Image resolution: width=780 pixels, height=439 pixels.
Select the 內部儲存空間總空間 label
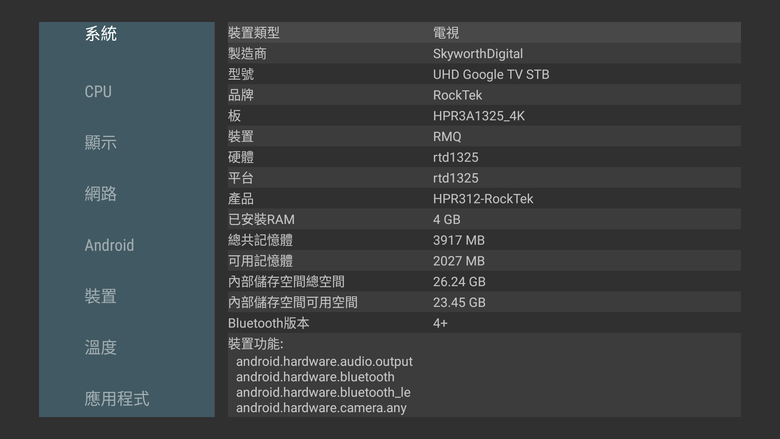(x=286, y=282)
